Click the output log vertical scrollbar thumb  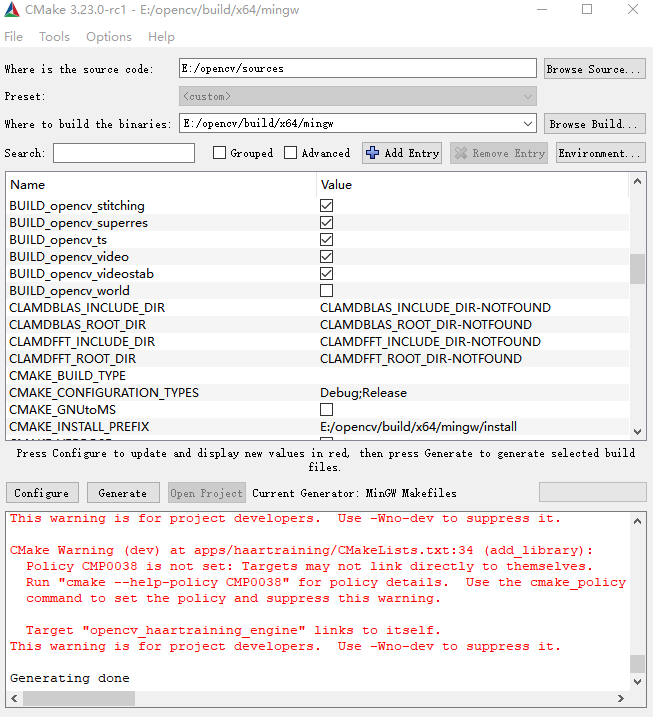coord(637,663)
